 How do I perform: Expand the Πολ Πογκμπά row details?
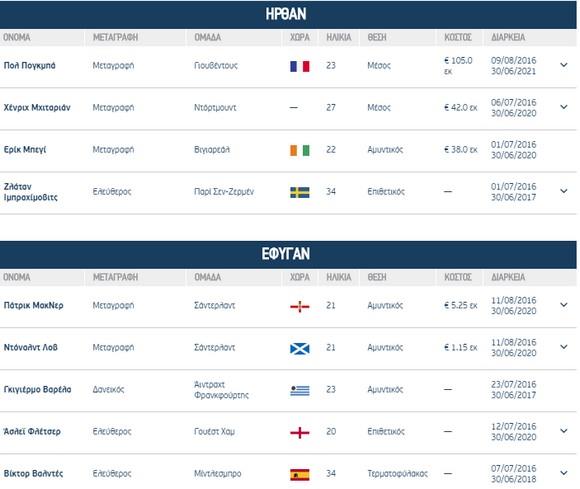[x=564, y=65]
